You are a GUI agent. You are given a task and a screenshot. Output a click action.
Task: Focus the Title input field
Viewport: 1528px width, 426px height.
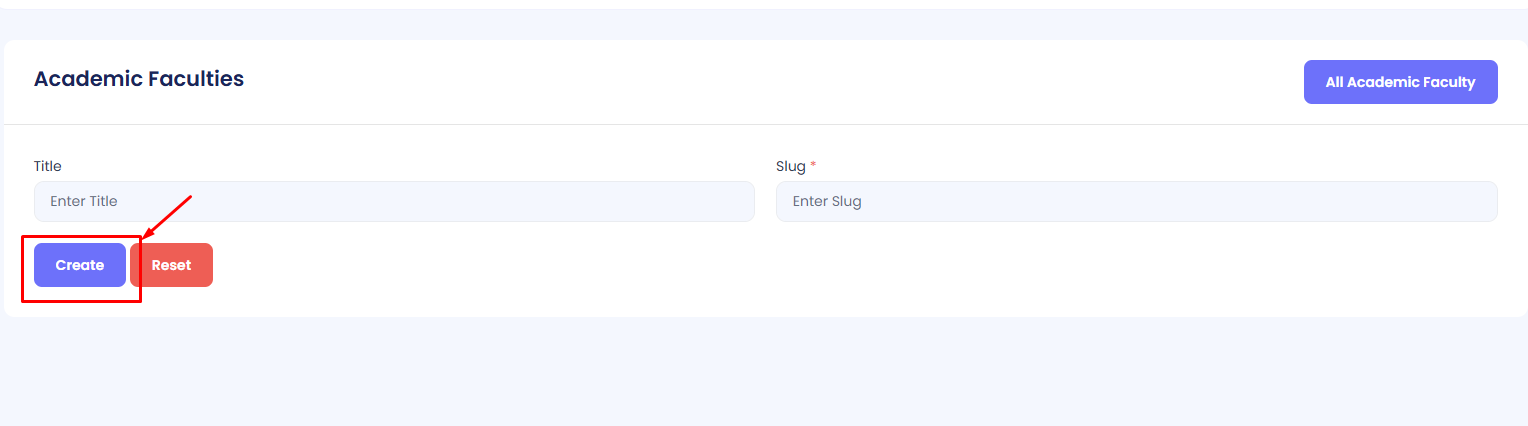coord(394,201)
